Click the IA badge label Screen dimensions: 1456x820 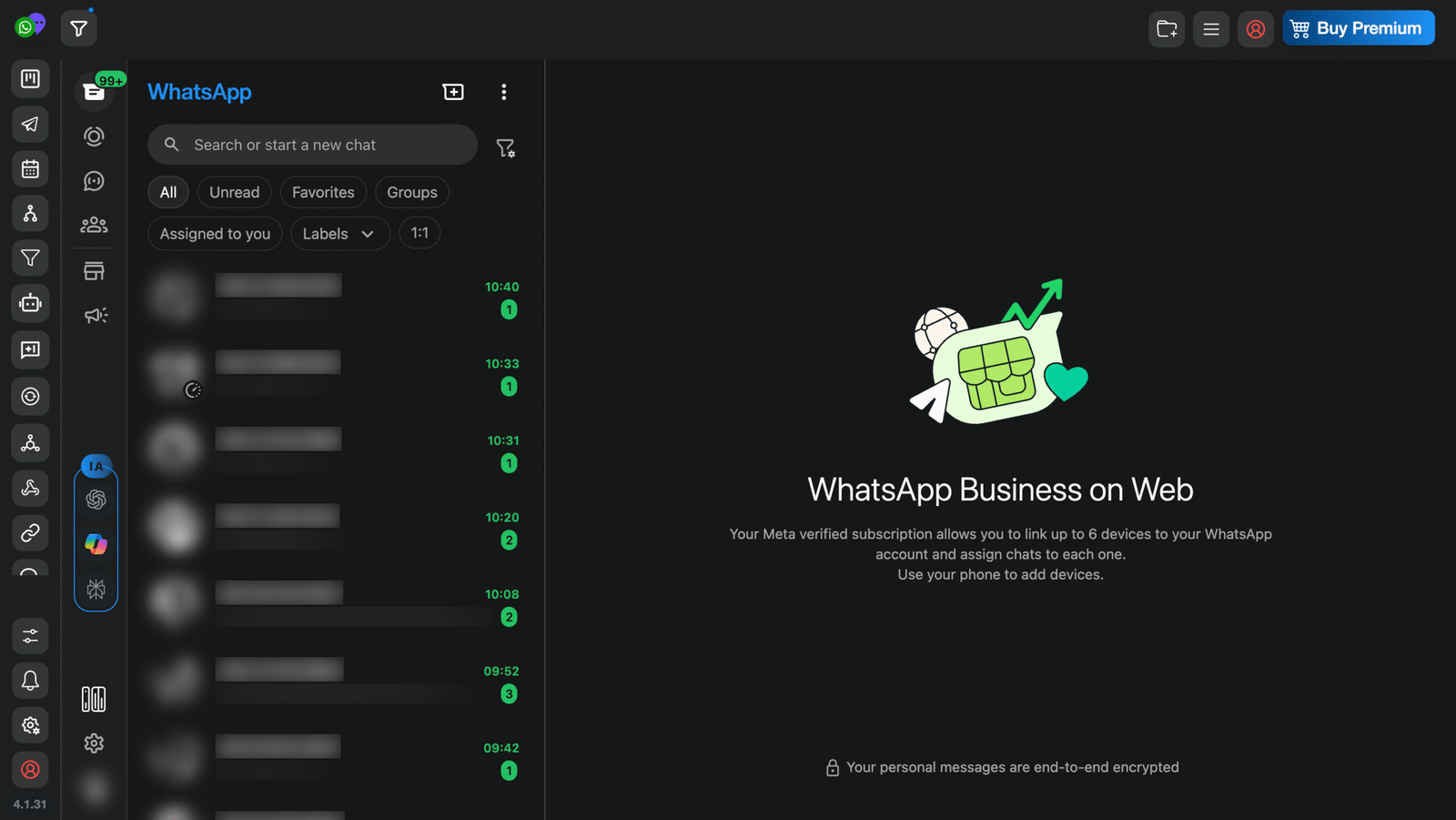coord(96,466)
